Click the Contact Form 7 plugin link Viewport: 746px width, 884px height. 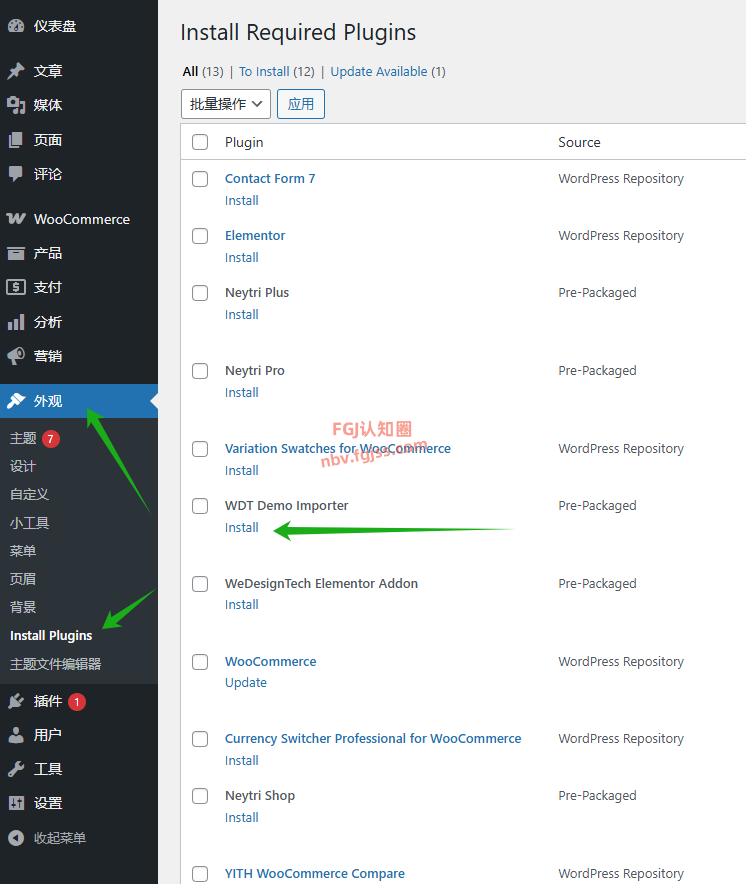(x=270, y=179)
